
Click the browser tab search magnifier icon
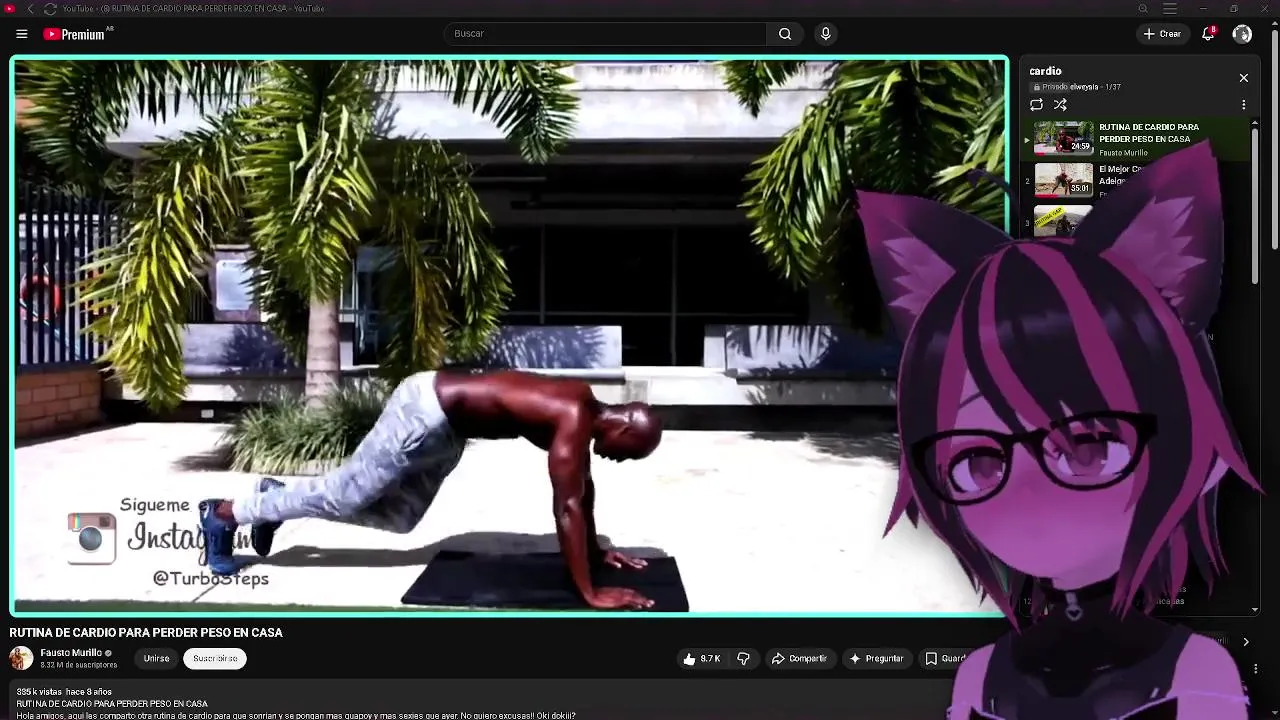[x=1143, y=9]
